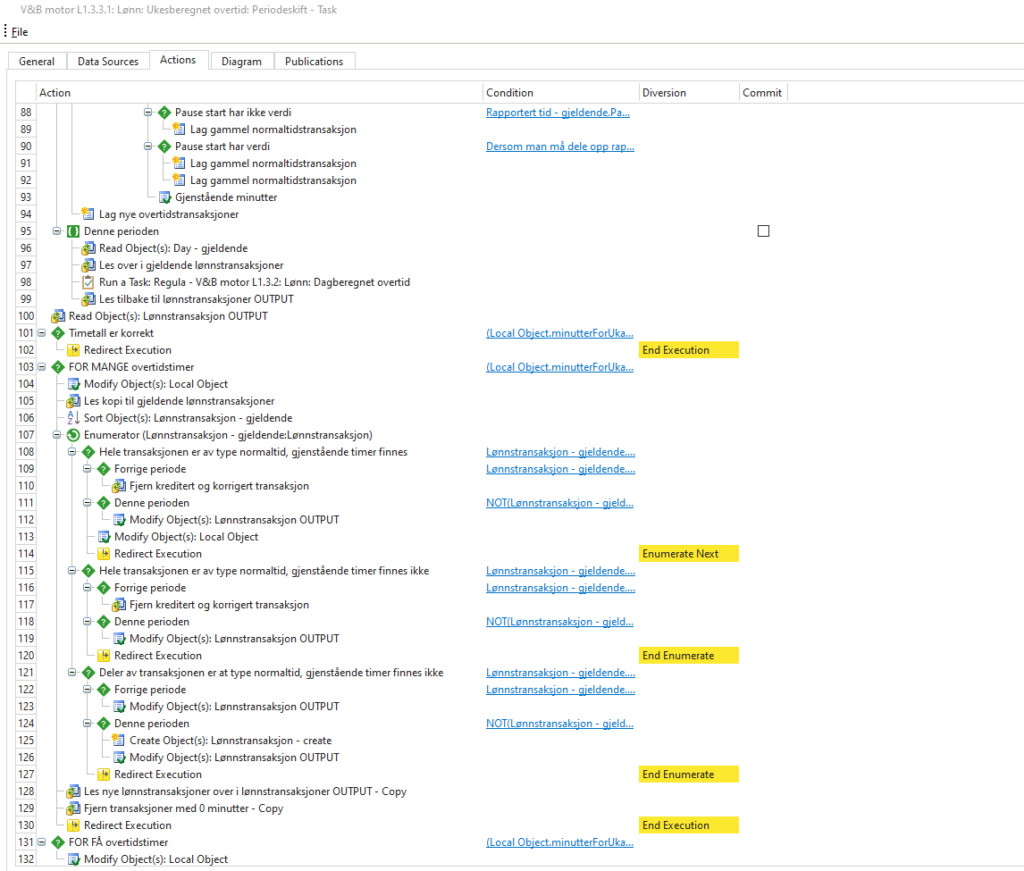
Task: Click the Lag nye overtidstransaksjoner icon
Action: click(88, 214)
